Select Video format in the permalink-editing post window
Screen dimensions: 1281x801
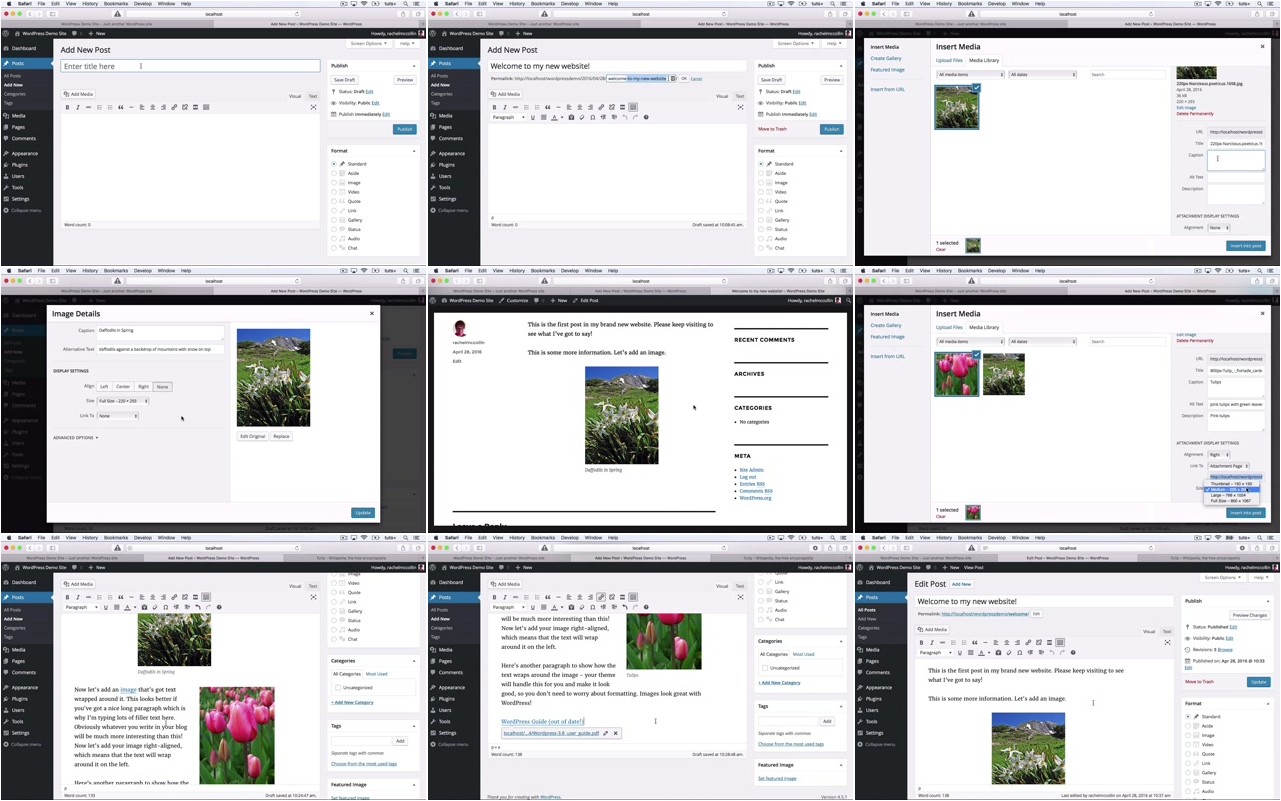pyautogui.click(x=761, y=192)
